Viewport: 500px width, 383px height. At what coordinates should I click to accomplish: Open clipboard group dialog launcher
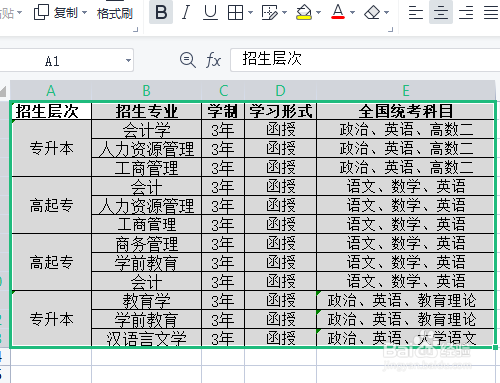[135, 30]
